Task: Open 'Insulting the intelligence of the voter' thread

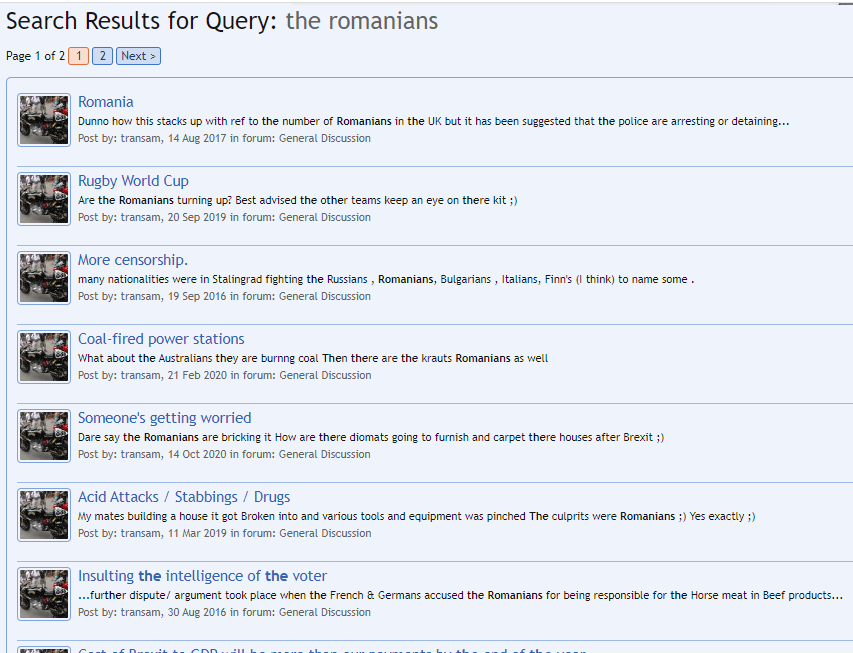Action: (202, 576)
